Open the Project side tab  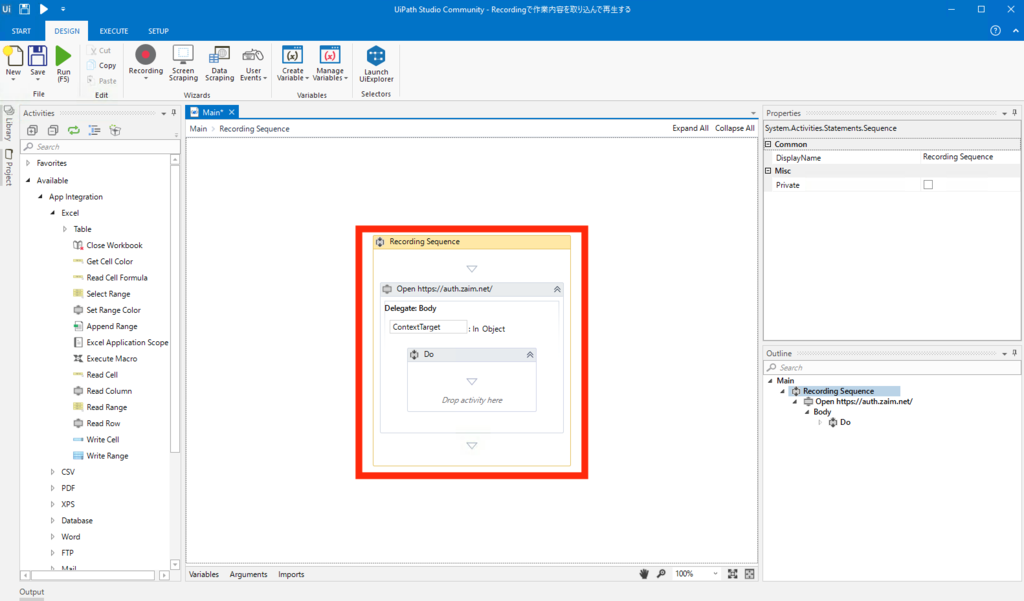pos(8,168)
